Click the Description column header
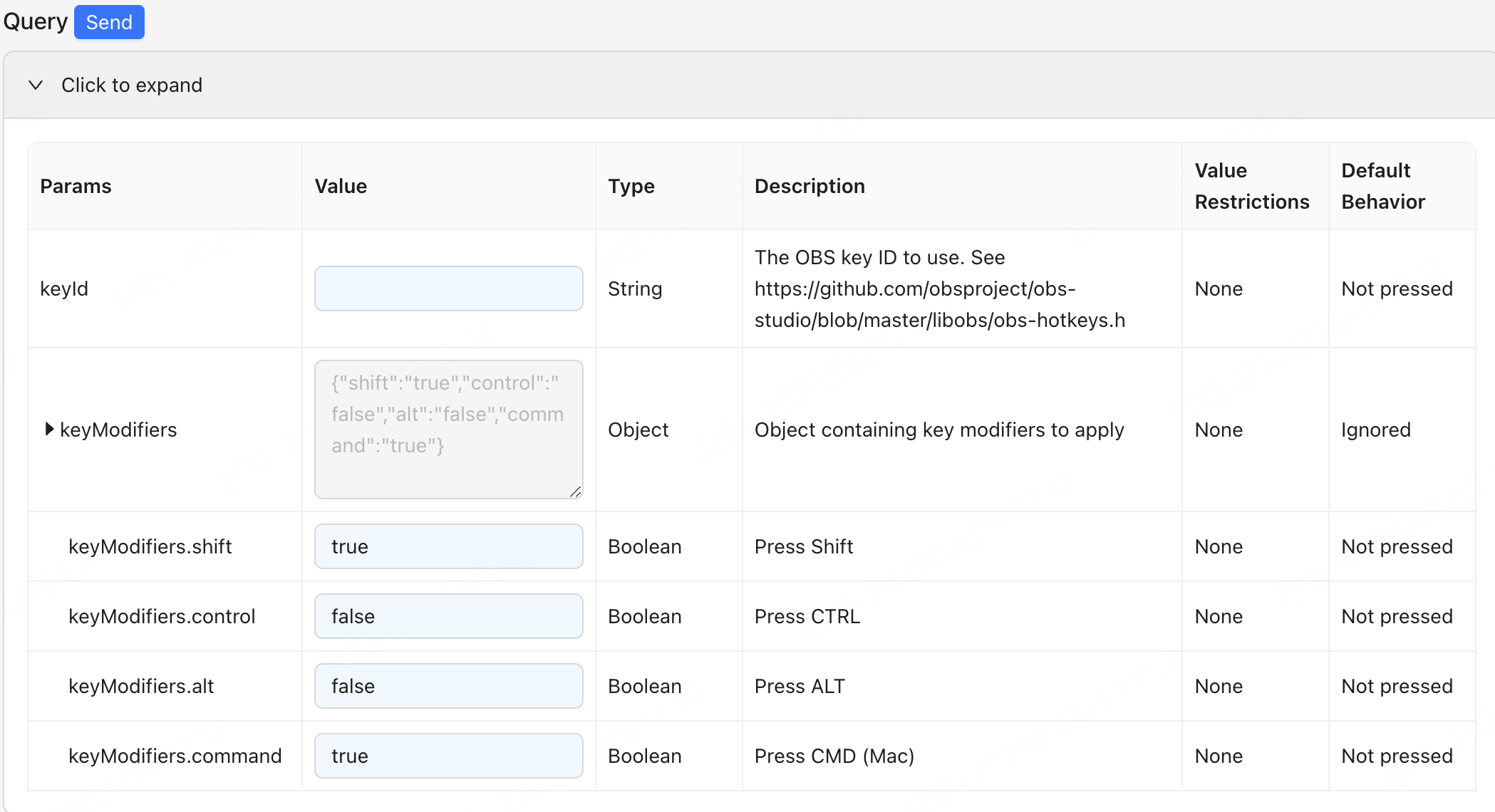This screenshot has width=1495, height=812. pyautogui.click(x=809, y=186)
